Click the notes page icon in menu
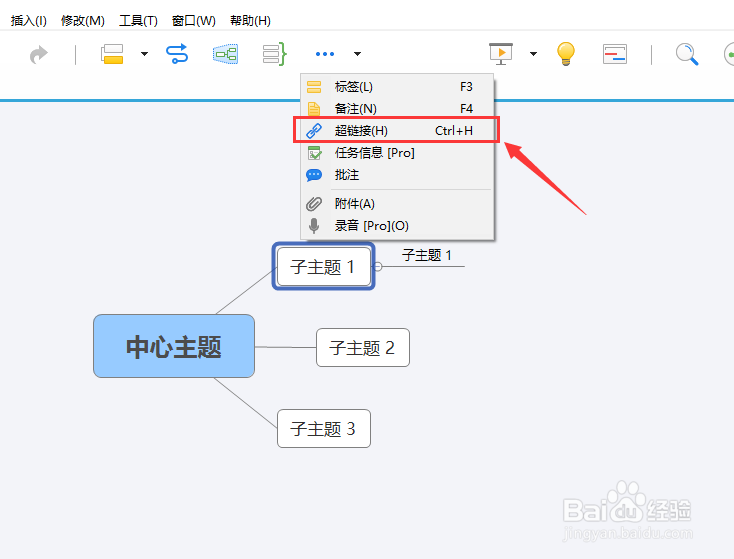Image resolution: width=734 pixels, height=559 pixels. (x=314, y=109)
